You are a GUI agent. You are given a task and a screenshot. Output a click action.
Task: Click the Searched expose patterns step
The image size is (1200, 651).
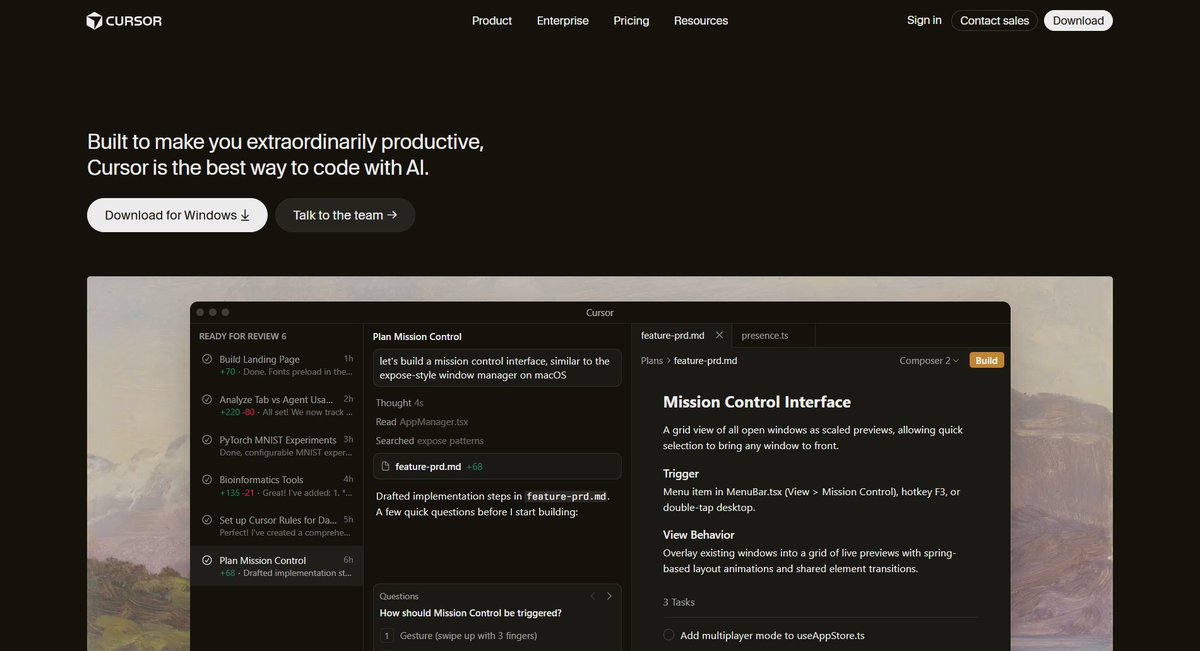tap(430, 441)
